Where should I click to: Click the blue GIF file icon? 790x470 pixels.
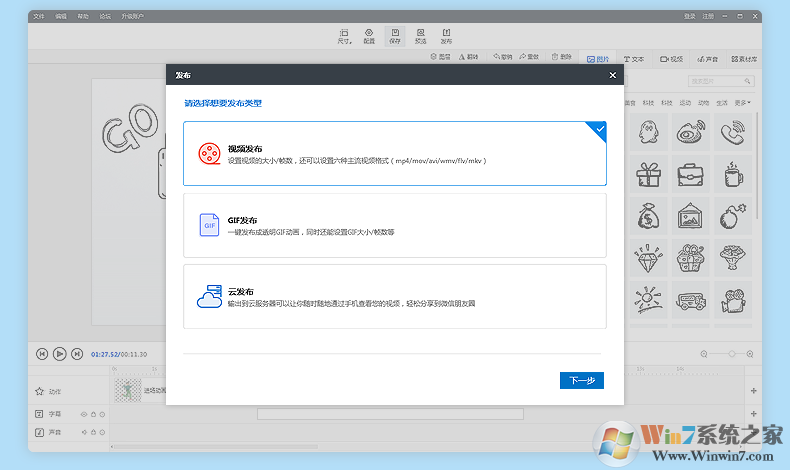tap(209, 225)
